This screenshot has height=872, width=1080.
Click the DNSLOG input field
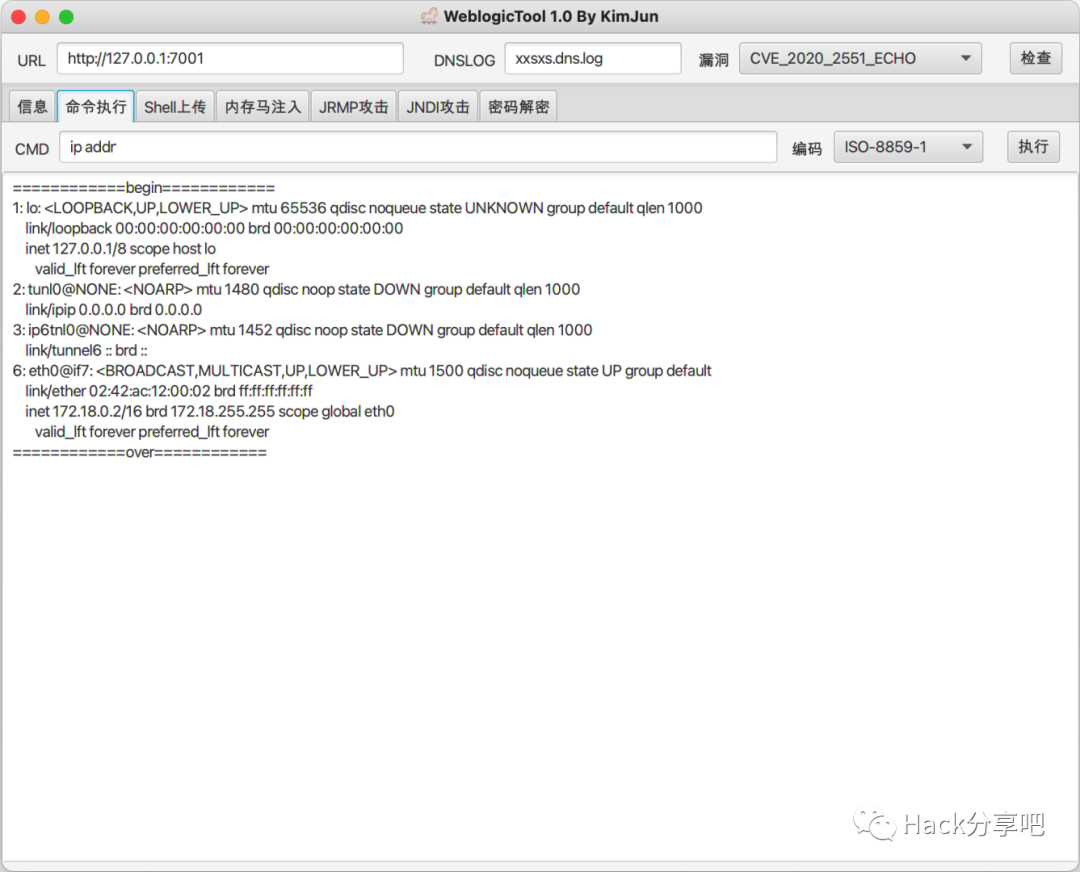coord(593,59)
